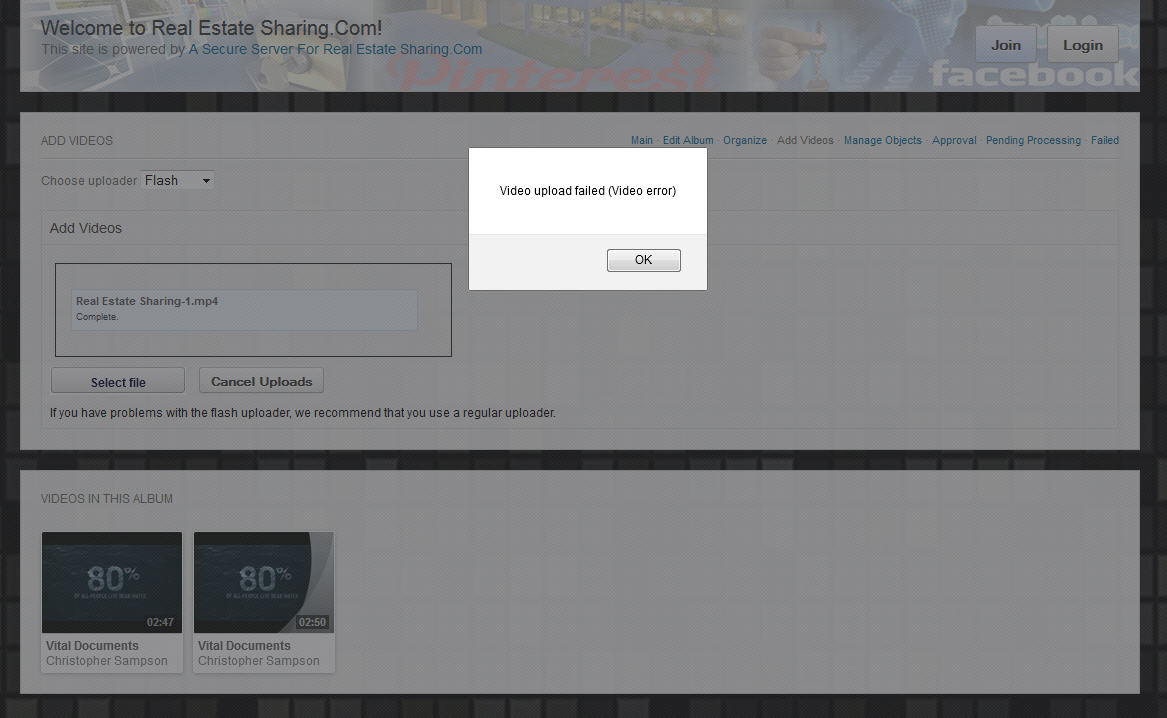
Task: Open the Choose uploader Flash dropdown
Action: tap(178, 180)
